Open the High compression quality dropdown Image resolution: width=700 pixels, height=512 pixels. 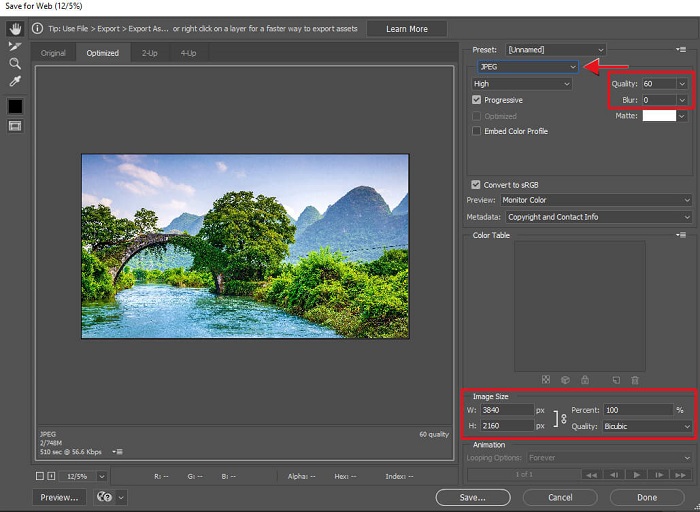pos(521,83)
